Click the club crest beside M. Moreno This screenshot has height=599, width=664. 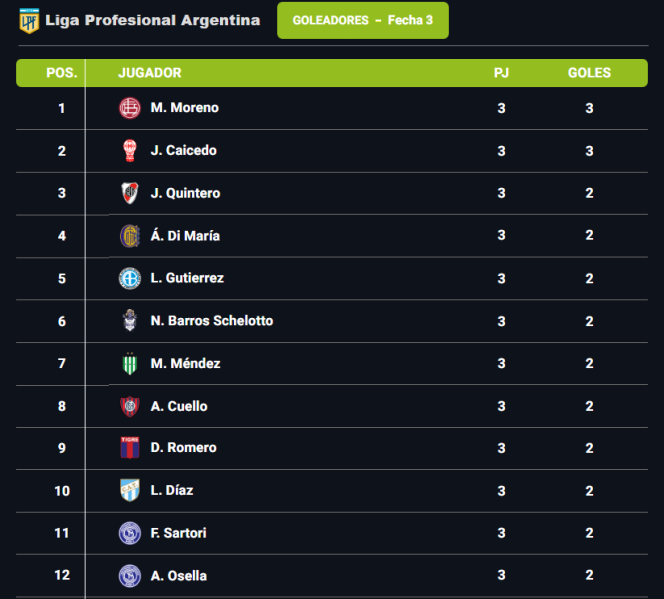[x=130, y=108]
